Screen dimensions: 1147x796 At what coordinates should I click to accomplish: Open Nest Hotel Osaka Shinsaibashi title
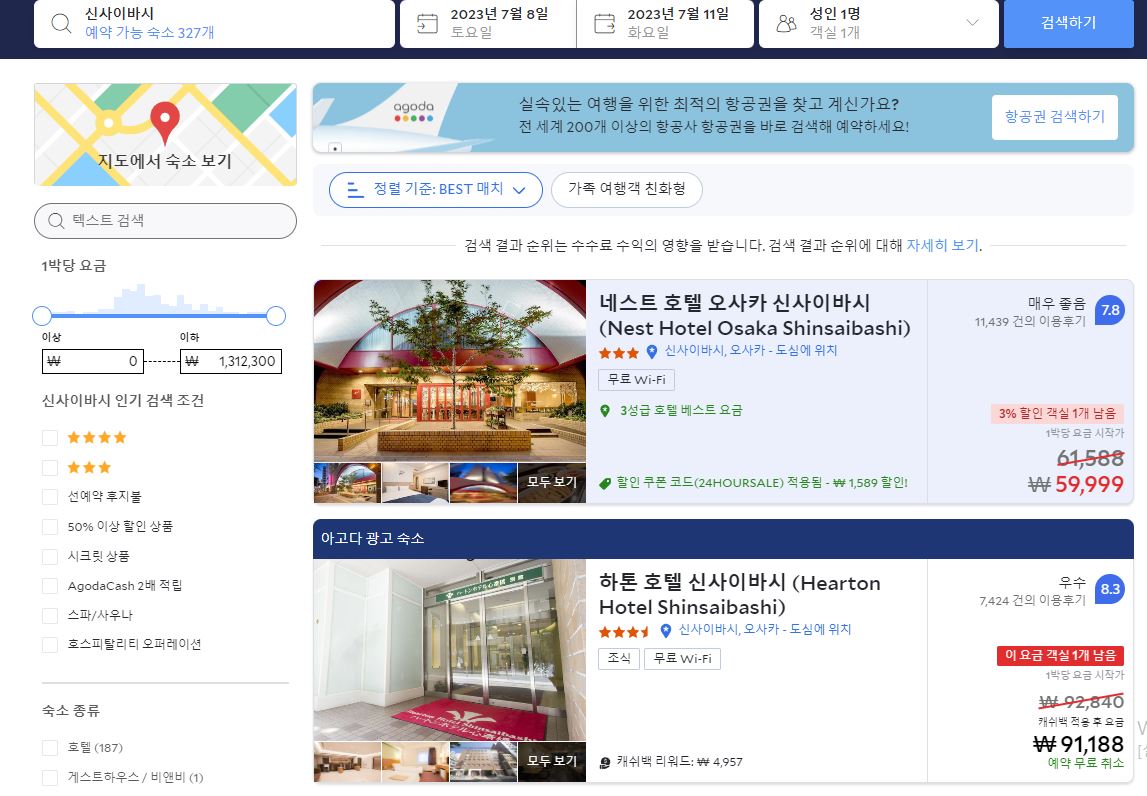pyautogui.click(x=754, y=315)
